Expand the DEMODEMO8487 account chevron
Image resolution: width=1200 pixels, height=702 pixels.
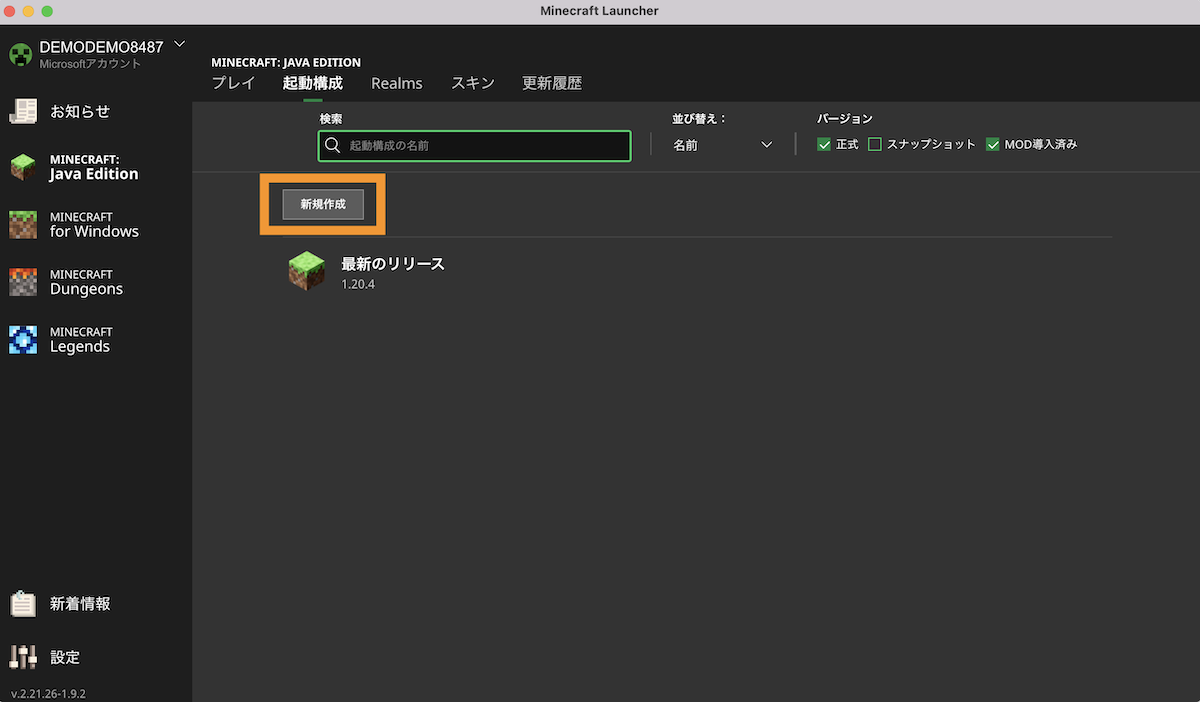point(180,44)
